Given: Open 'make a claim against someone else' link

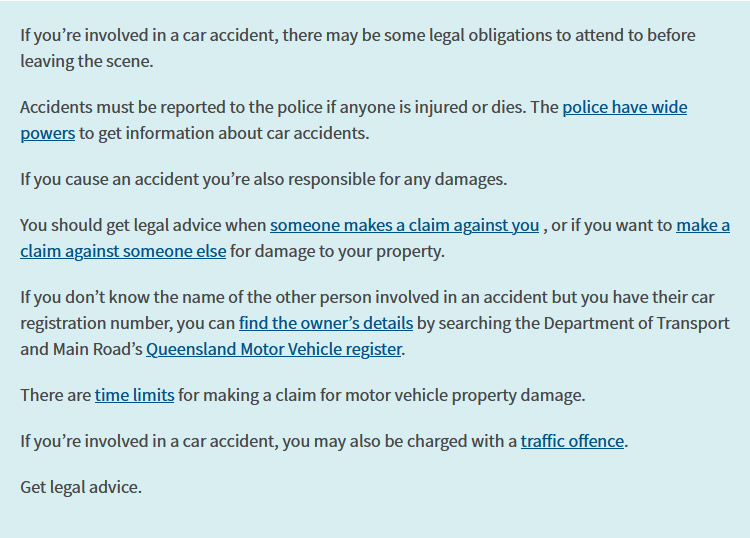Looking at the screenshot, I should coord(122,251).
